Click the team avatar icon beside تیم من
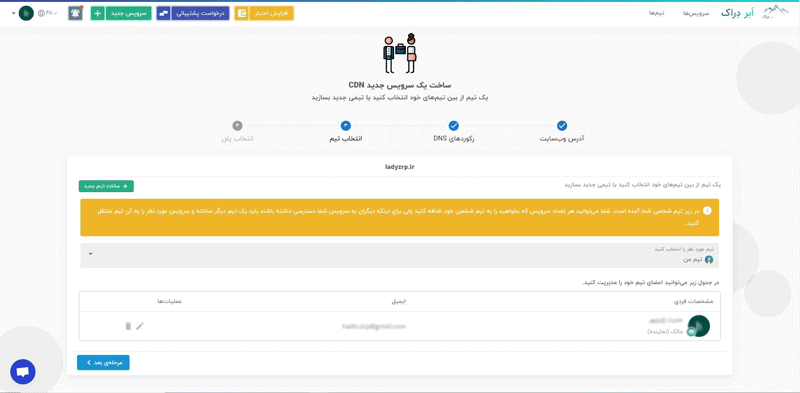This screenshot has height=393, width=800. (709, 259)
